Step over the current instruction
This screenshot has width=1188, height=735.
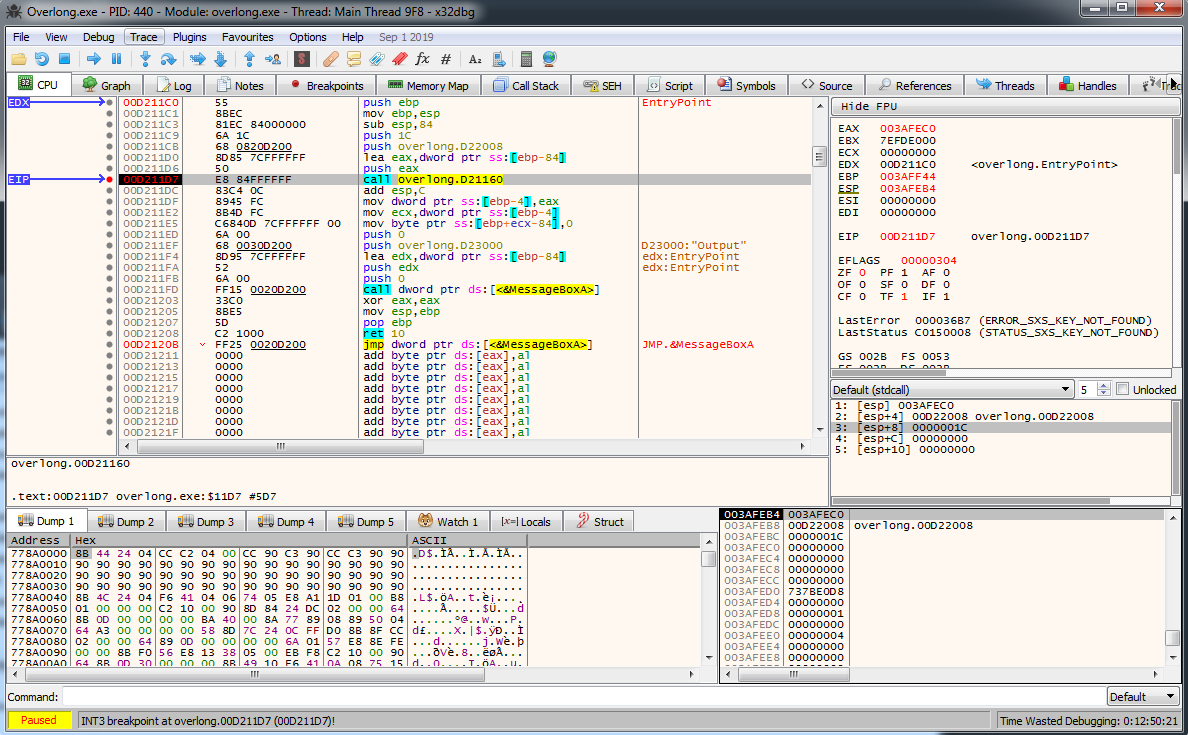168,59
